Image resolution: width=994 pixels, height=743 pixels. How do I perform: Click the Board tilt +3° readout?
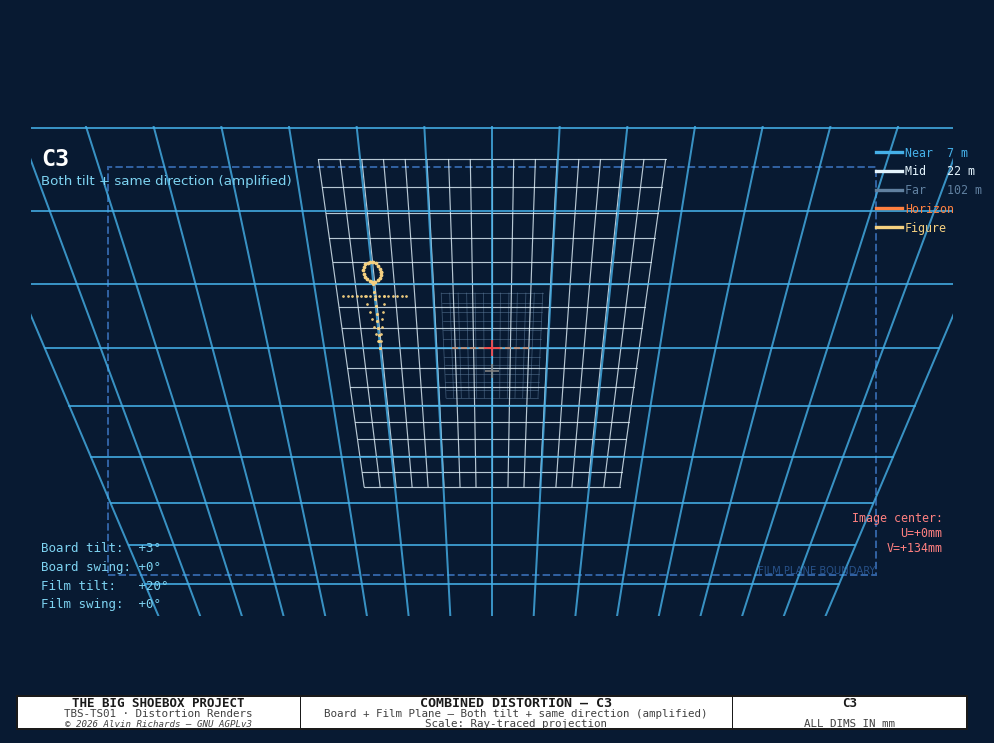click(101, 548)
